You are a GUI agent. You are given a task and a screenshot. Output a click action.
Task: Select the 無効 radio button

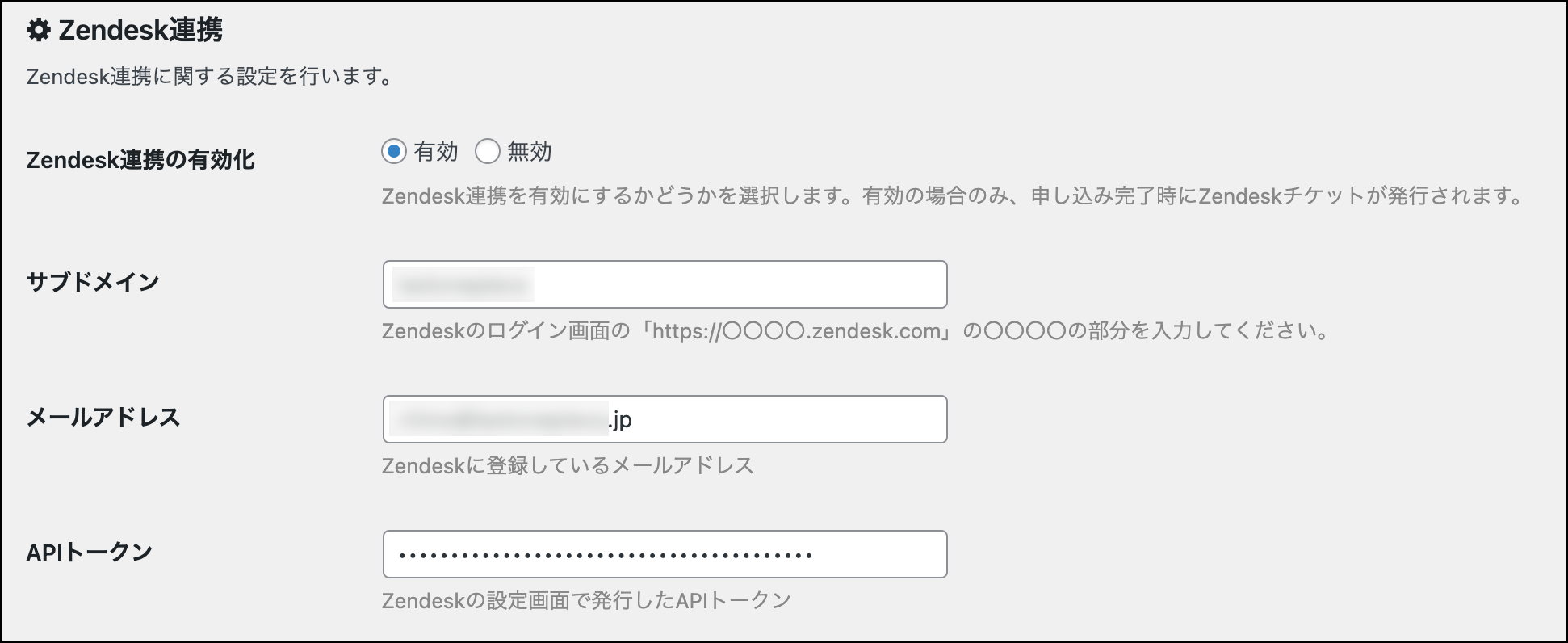click(488, 151)
